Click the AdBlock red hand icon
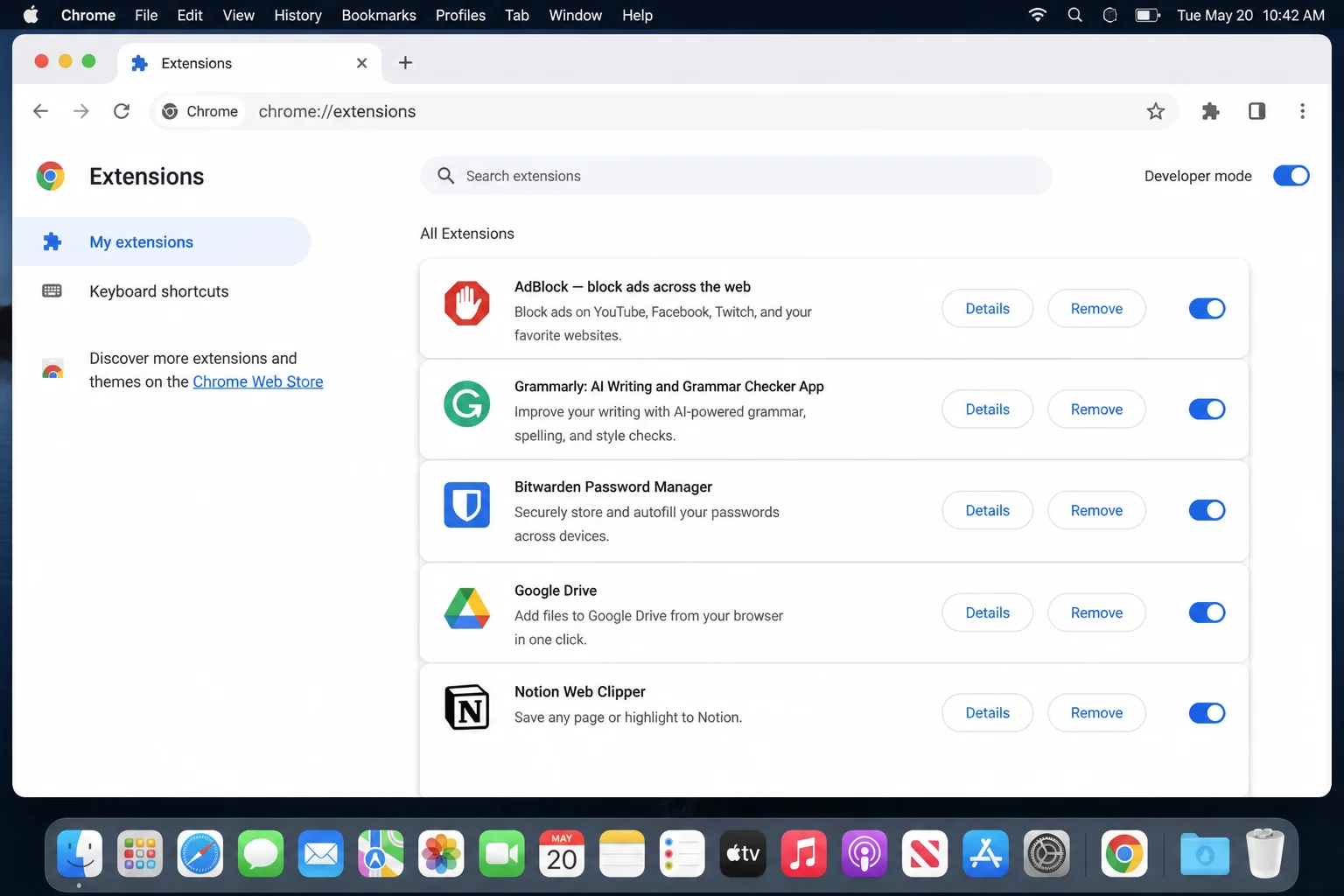 (466, 304)
